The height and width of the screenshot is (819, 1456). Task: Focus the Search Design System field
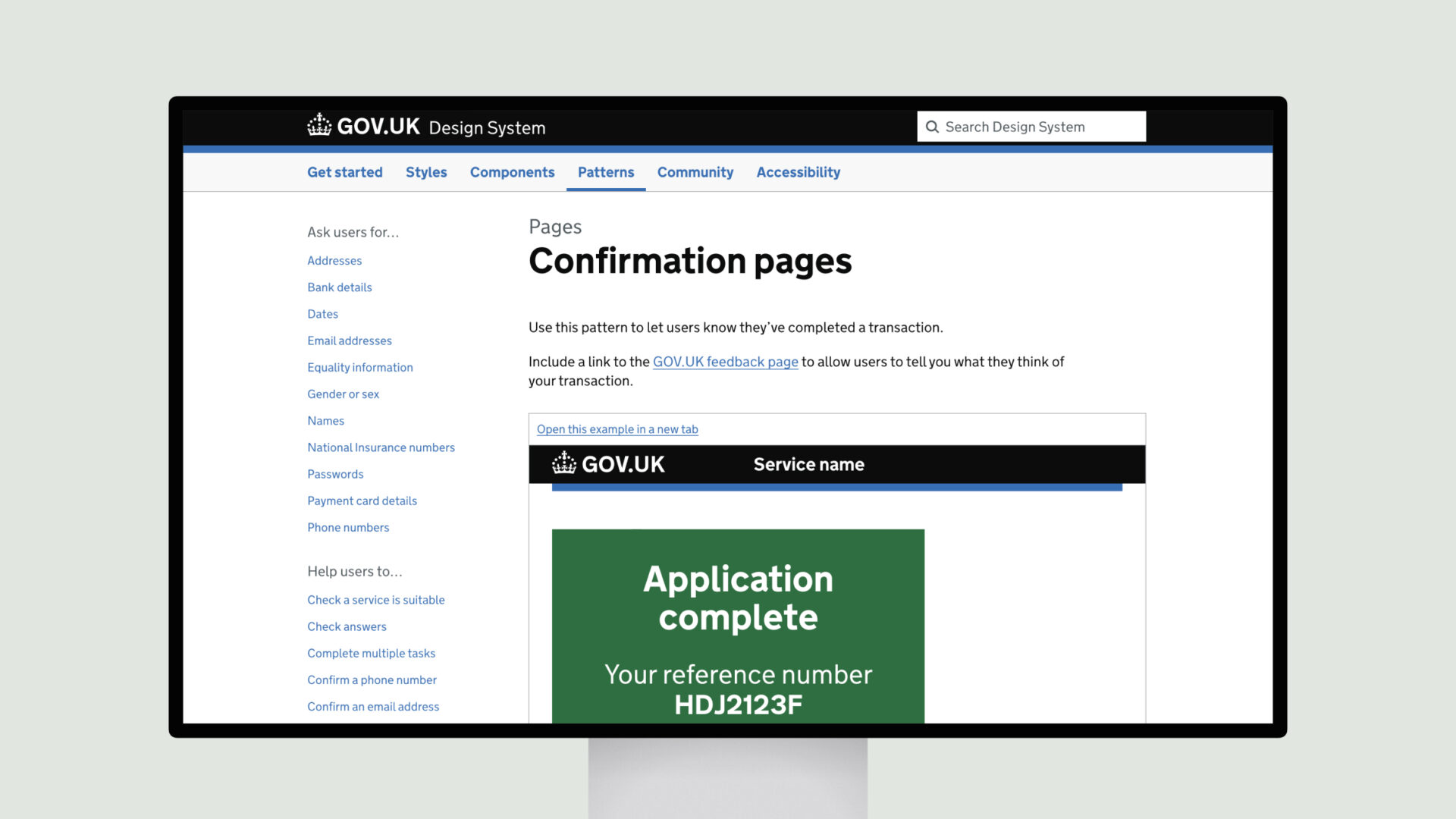tap(1031, 127)
